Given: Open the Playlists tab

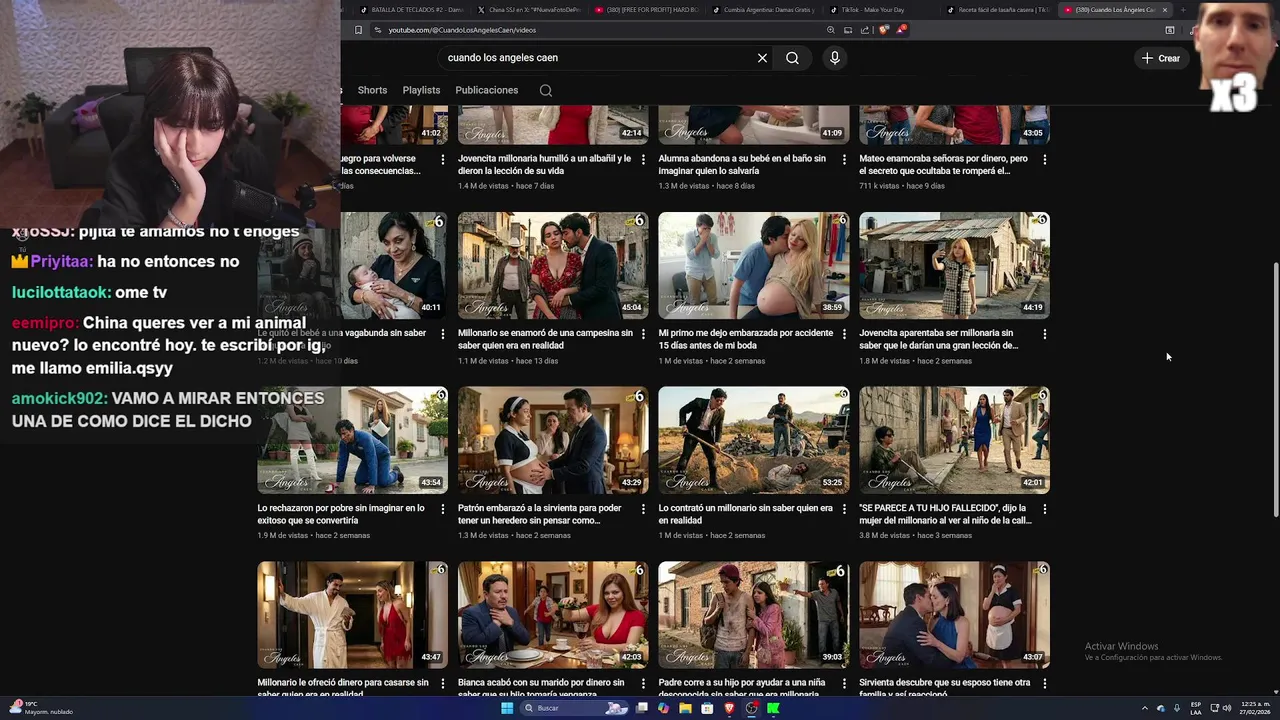Looking at the screenshot, I should [x=421, y=90].
